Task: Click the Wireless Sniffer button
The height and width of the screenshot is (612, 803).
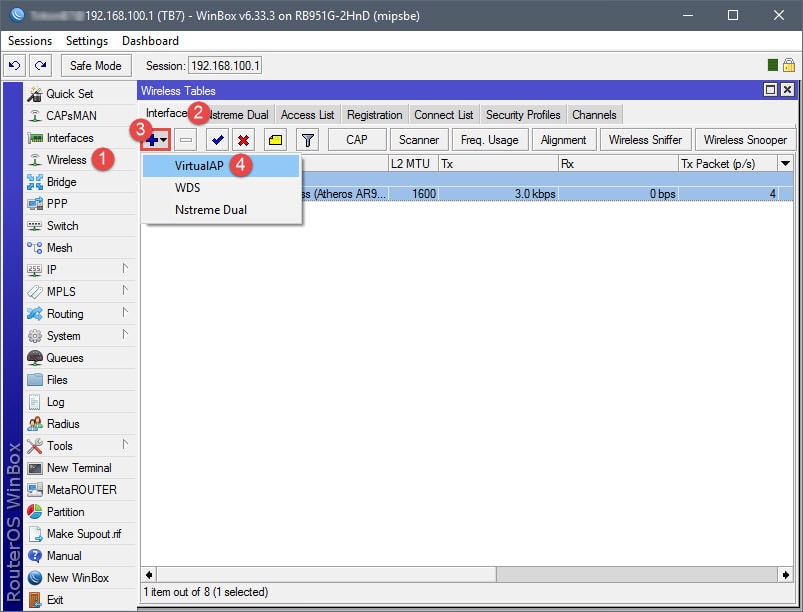Action: click(x=645, y=140)
